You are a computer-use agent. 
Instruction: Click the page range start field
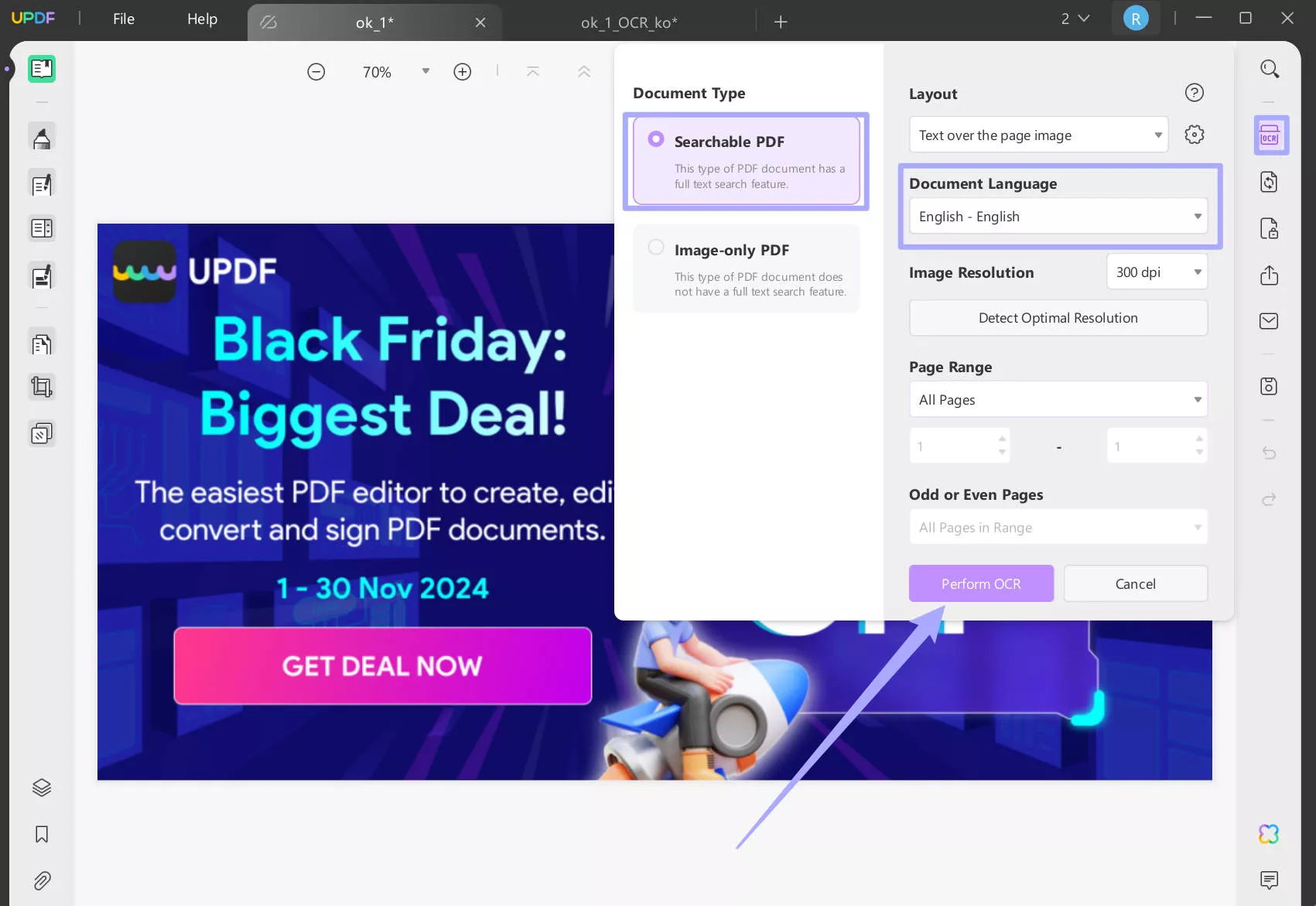tap(959, 446)
